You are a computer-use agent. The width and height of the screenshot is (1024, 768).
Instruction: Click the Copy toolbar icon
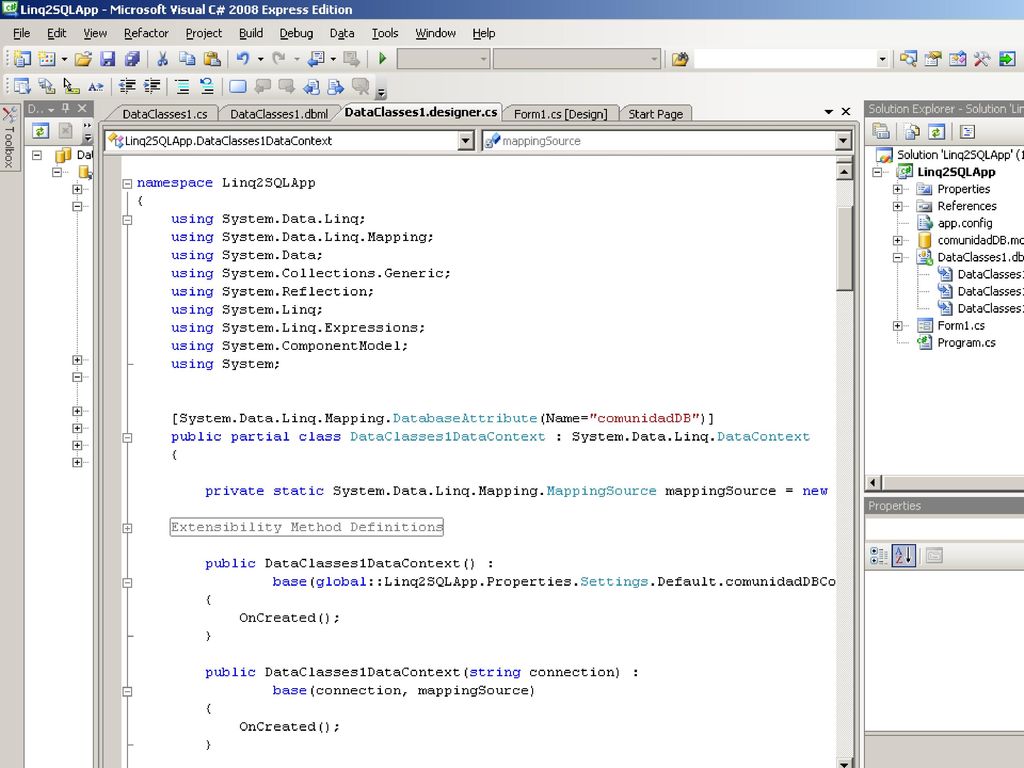187,59
